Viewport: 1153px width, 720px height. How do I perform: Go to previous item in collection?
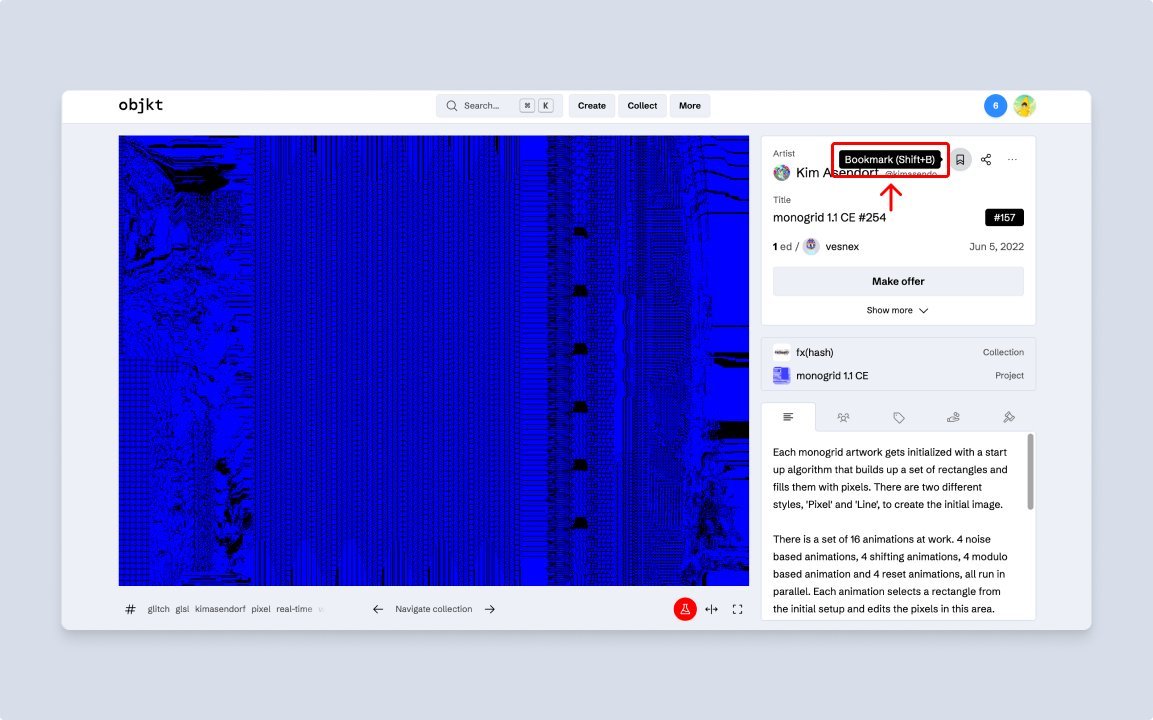[x=378, y=609]
